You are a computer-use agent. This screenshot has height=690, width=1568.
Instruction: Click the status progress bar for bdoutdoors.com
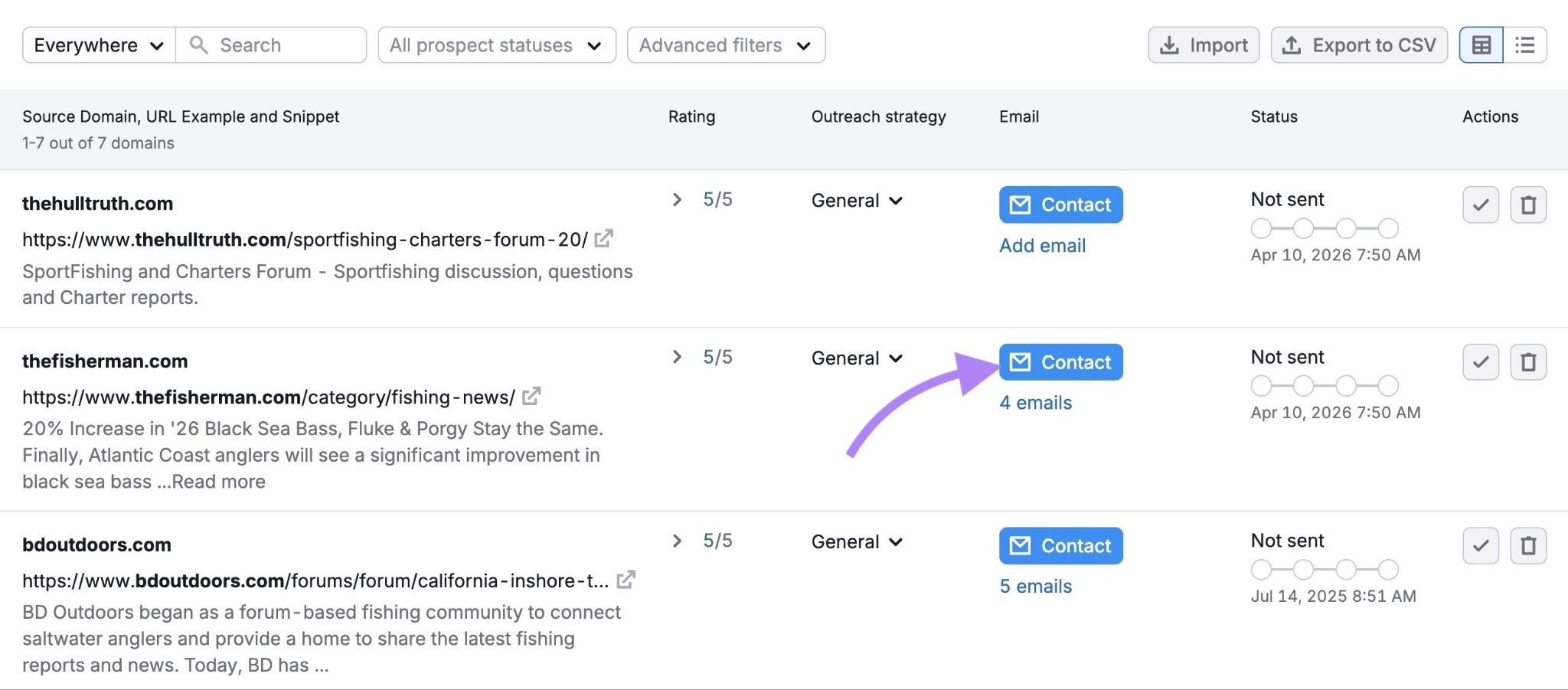tap(1324, 570)
